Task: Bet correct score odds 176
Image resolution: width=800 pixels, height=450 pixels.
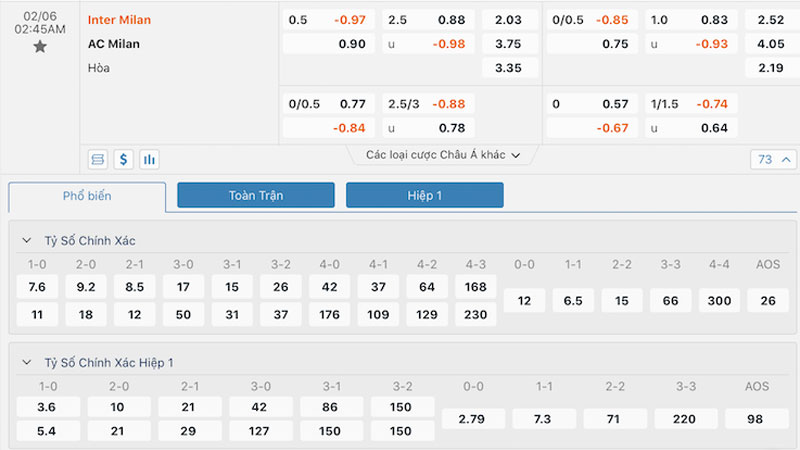Action: (x=330, y=315)
